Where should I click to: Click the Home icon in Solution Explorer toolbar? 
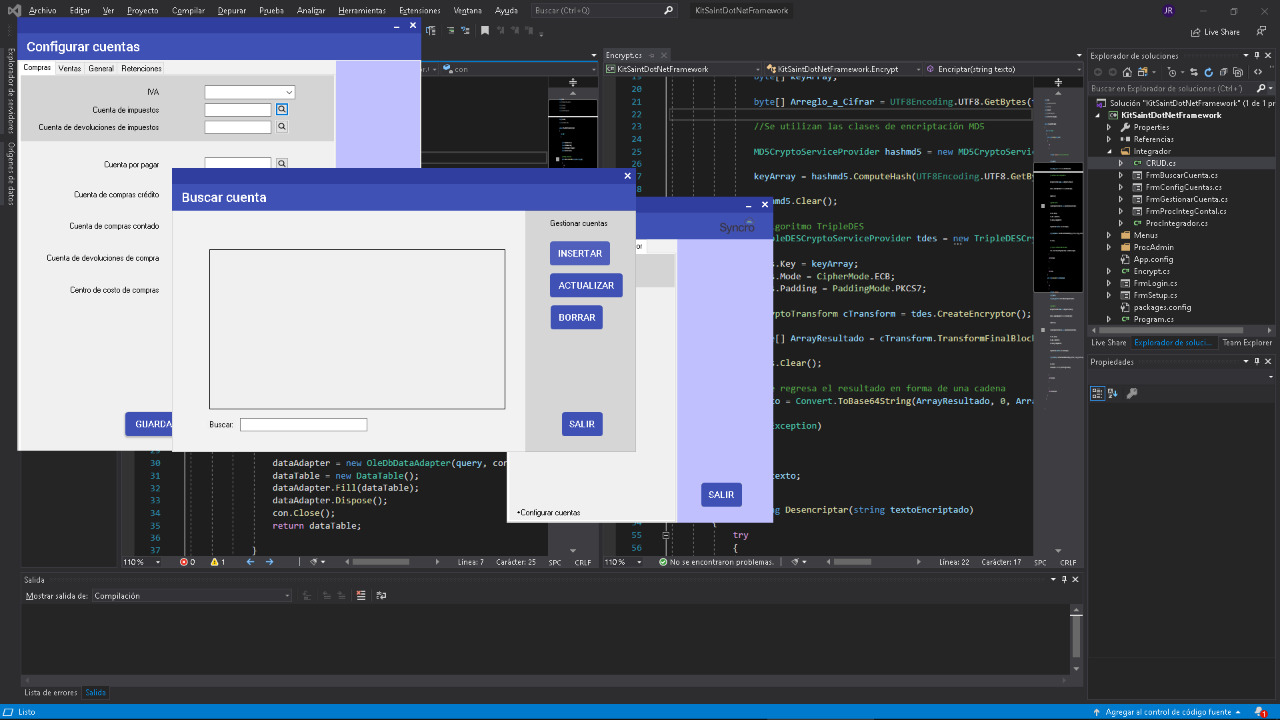click(1128, 71)
